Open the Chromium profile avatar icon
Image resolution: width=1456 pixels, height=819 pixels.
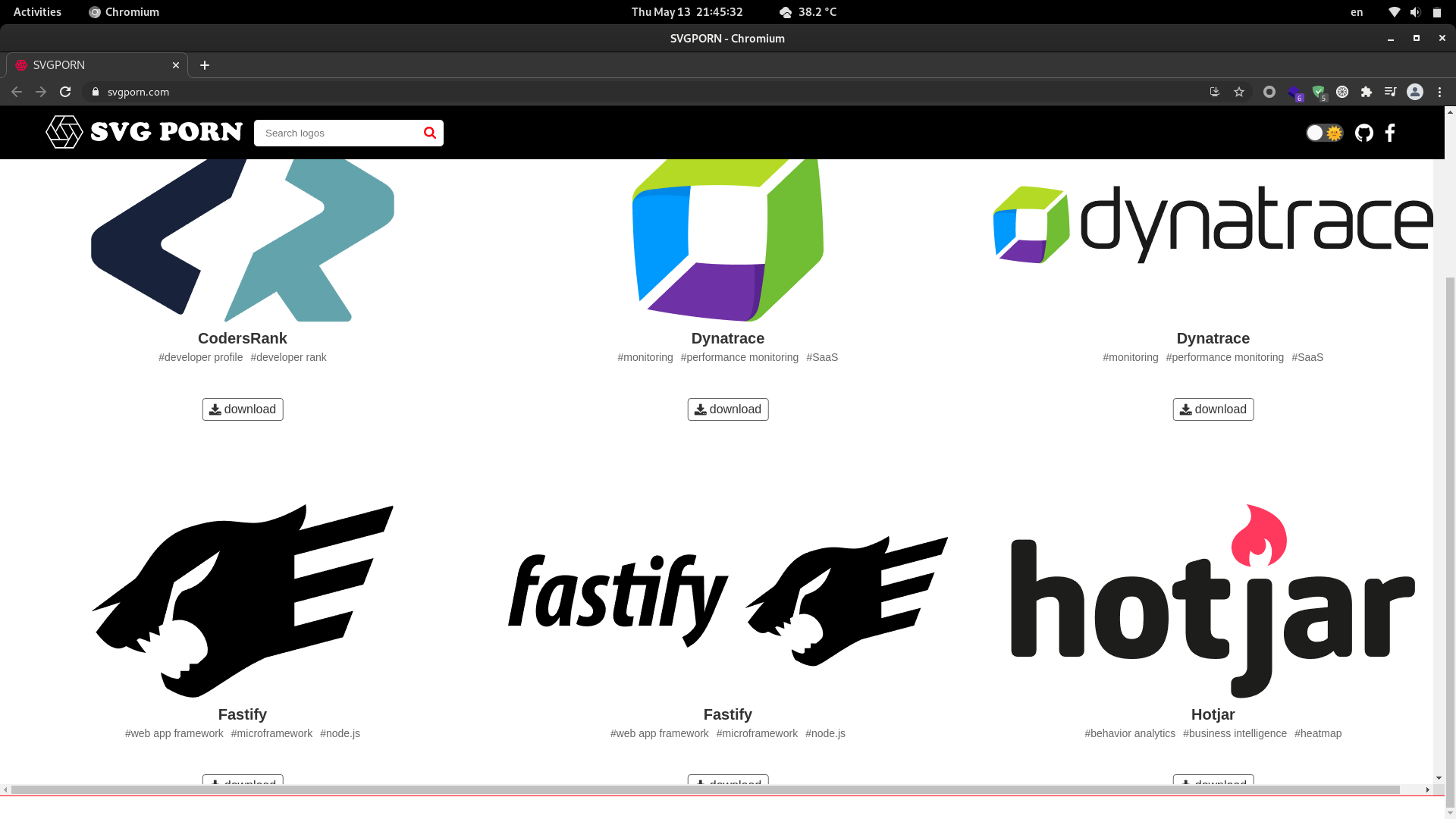tap(1414, 92)
